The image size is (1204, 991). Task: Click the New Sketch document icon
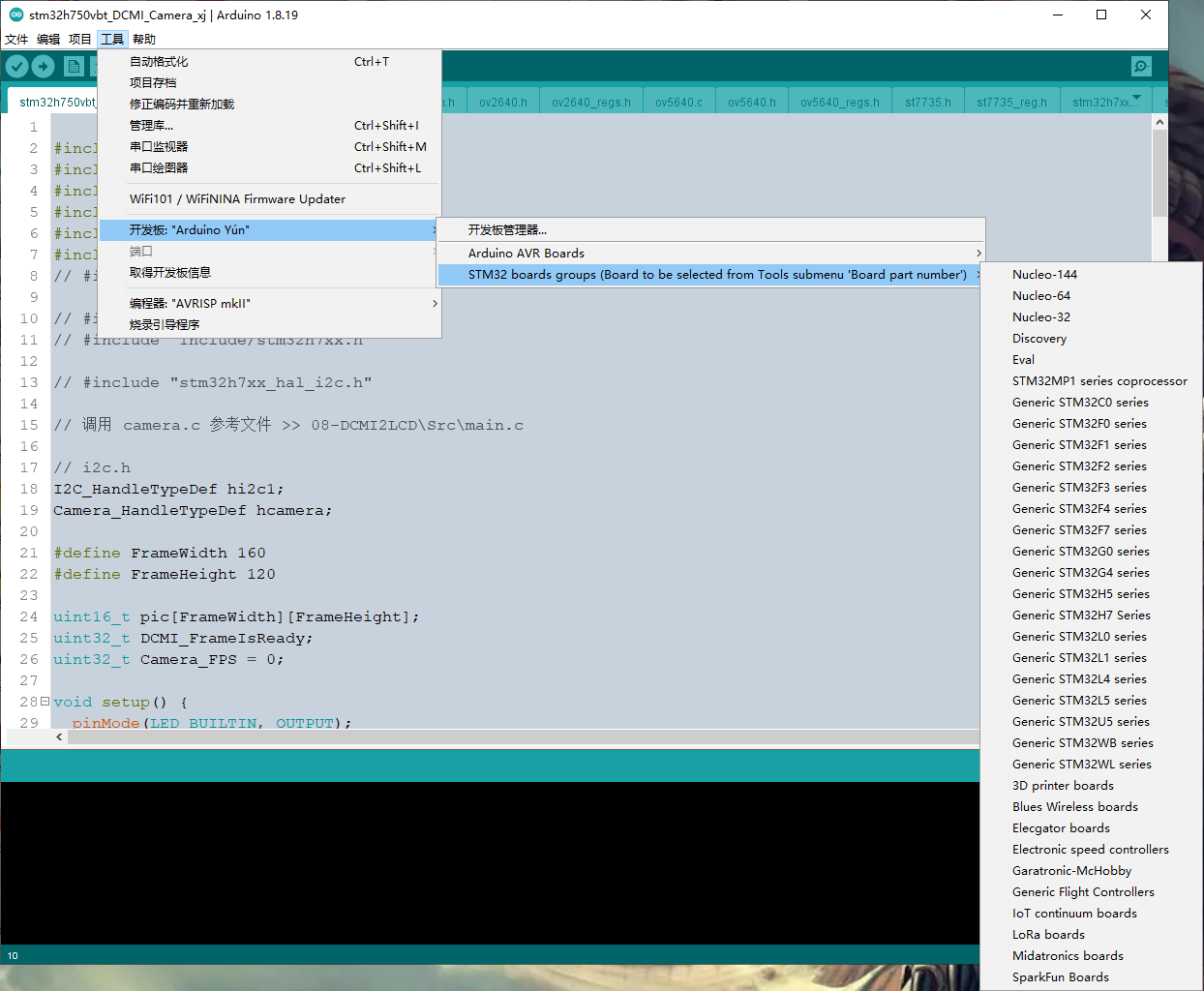point(74,66)
